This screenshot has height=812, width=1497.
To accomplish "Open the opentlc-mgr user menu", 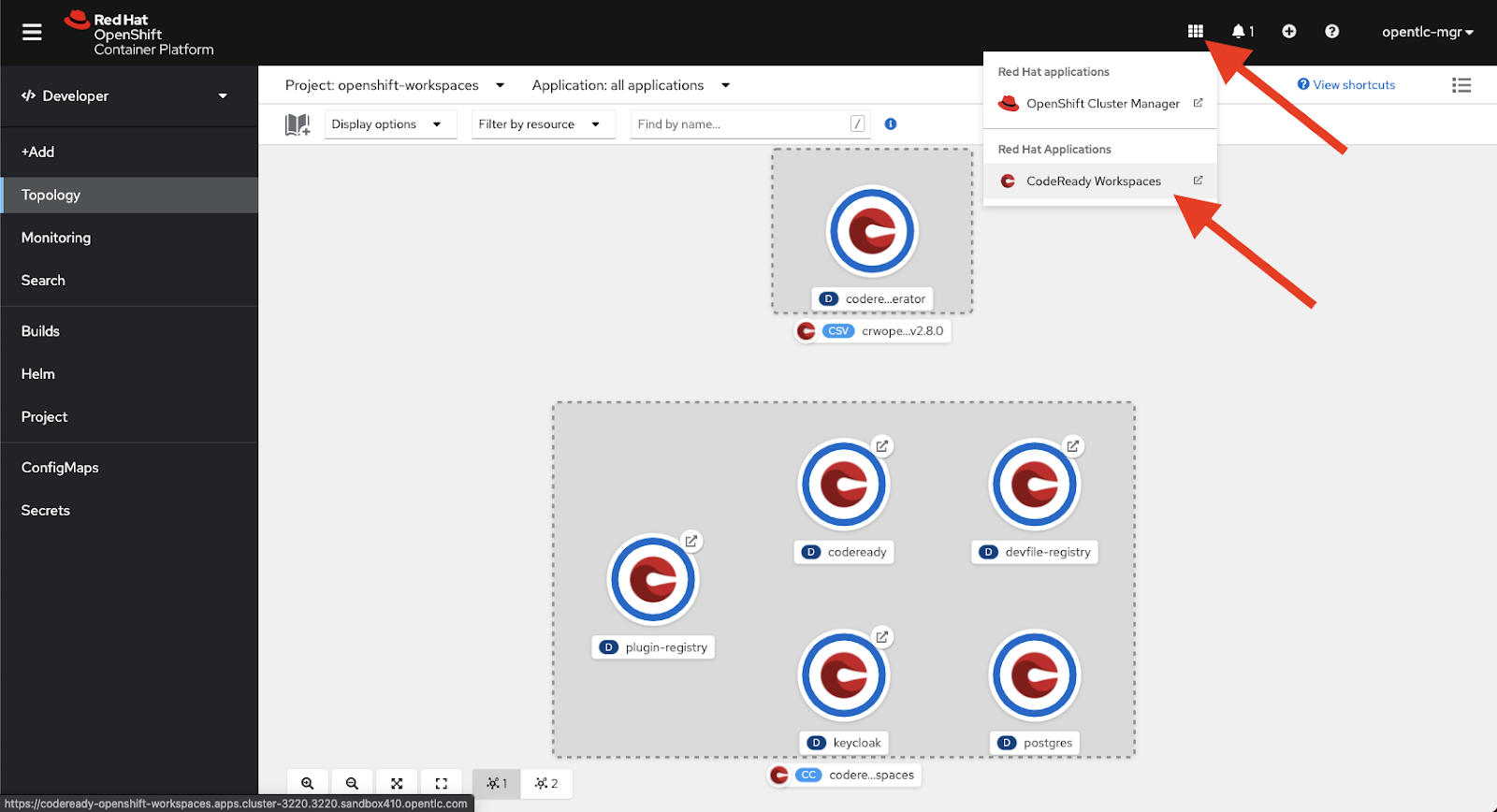I will [1427, 32].
